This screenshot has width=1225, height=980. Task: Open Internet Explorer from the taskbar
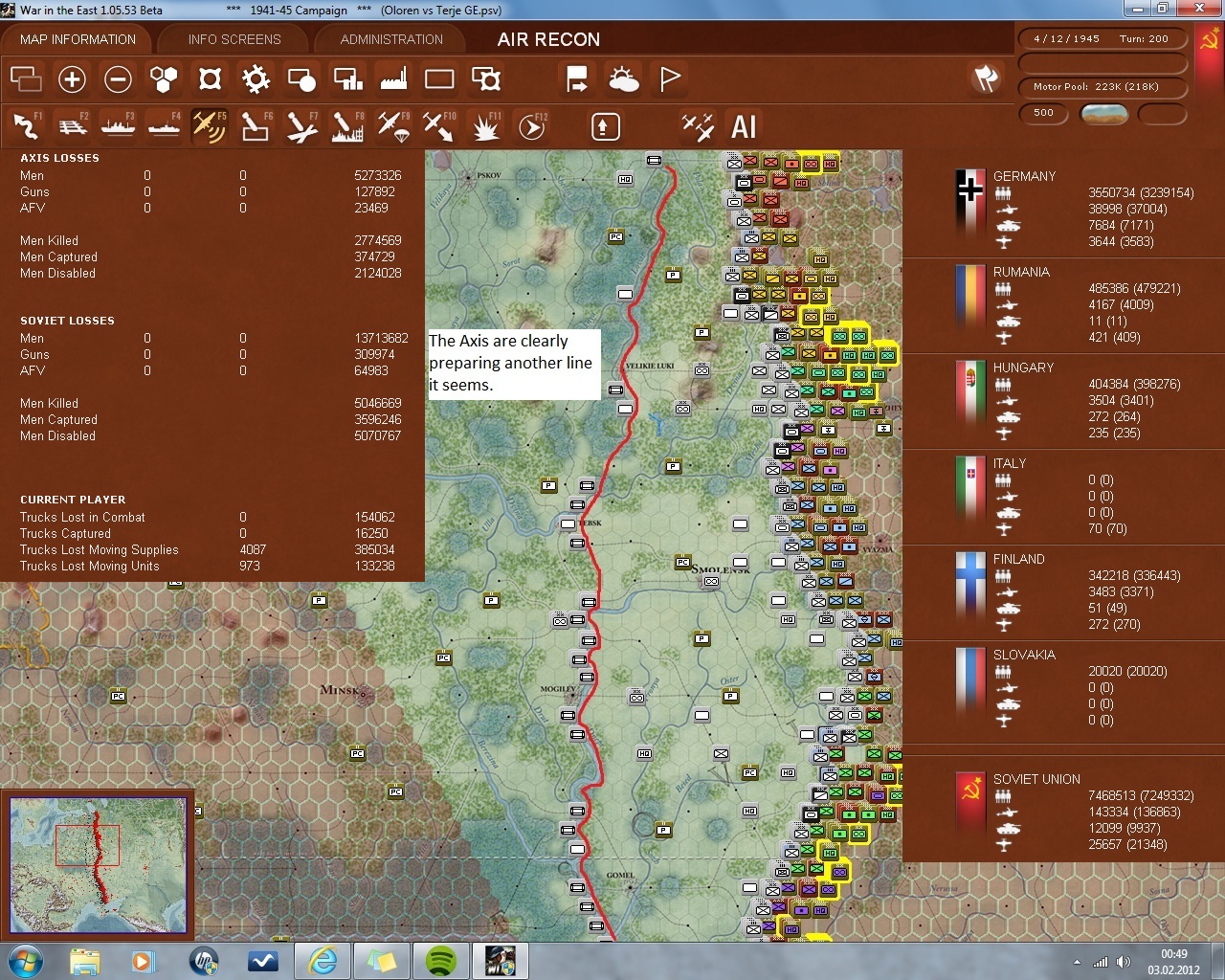click(323, 961)
